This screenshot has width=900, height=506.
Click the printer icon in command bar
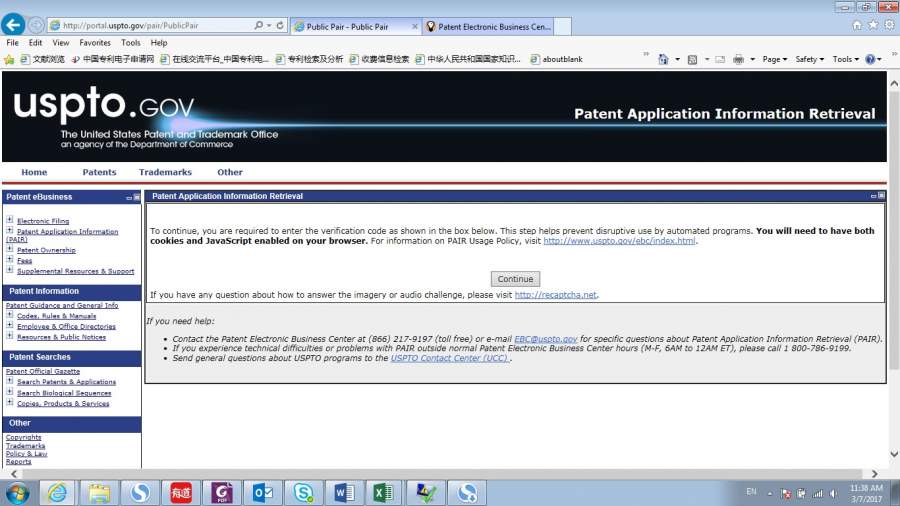[739, 59]
